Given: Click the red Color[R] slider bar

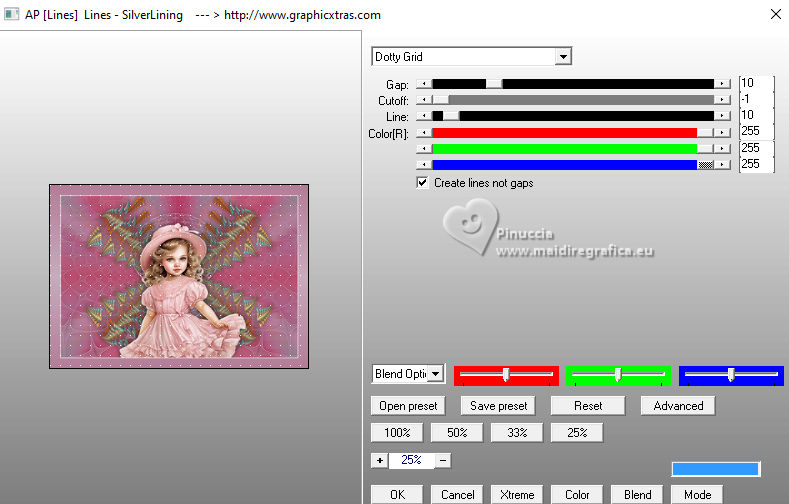Looking at the screenshot, I should click(573, 133).
